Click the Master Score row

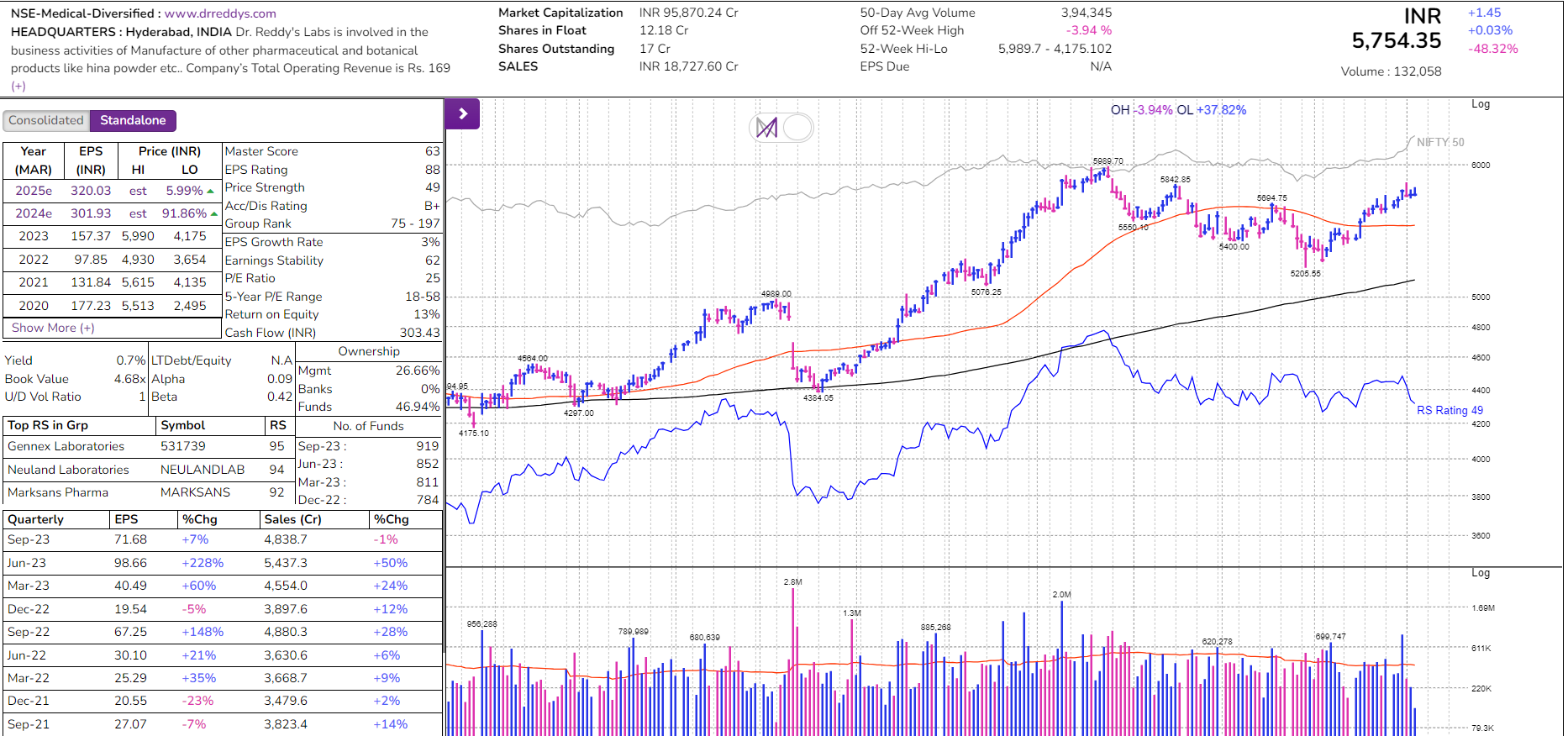pyautogui.click(x=332, y=151)
